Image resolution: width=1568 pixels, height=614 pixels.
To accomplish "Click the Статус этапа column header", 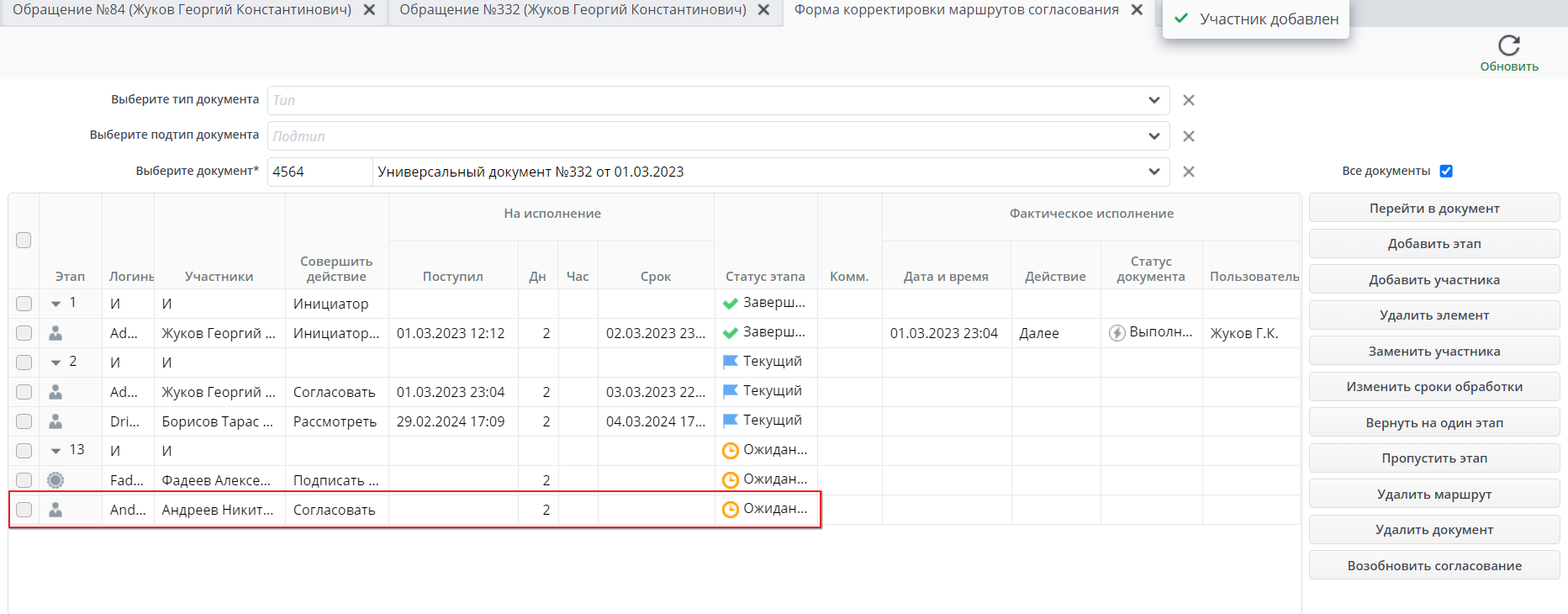I will (765, 277).
